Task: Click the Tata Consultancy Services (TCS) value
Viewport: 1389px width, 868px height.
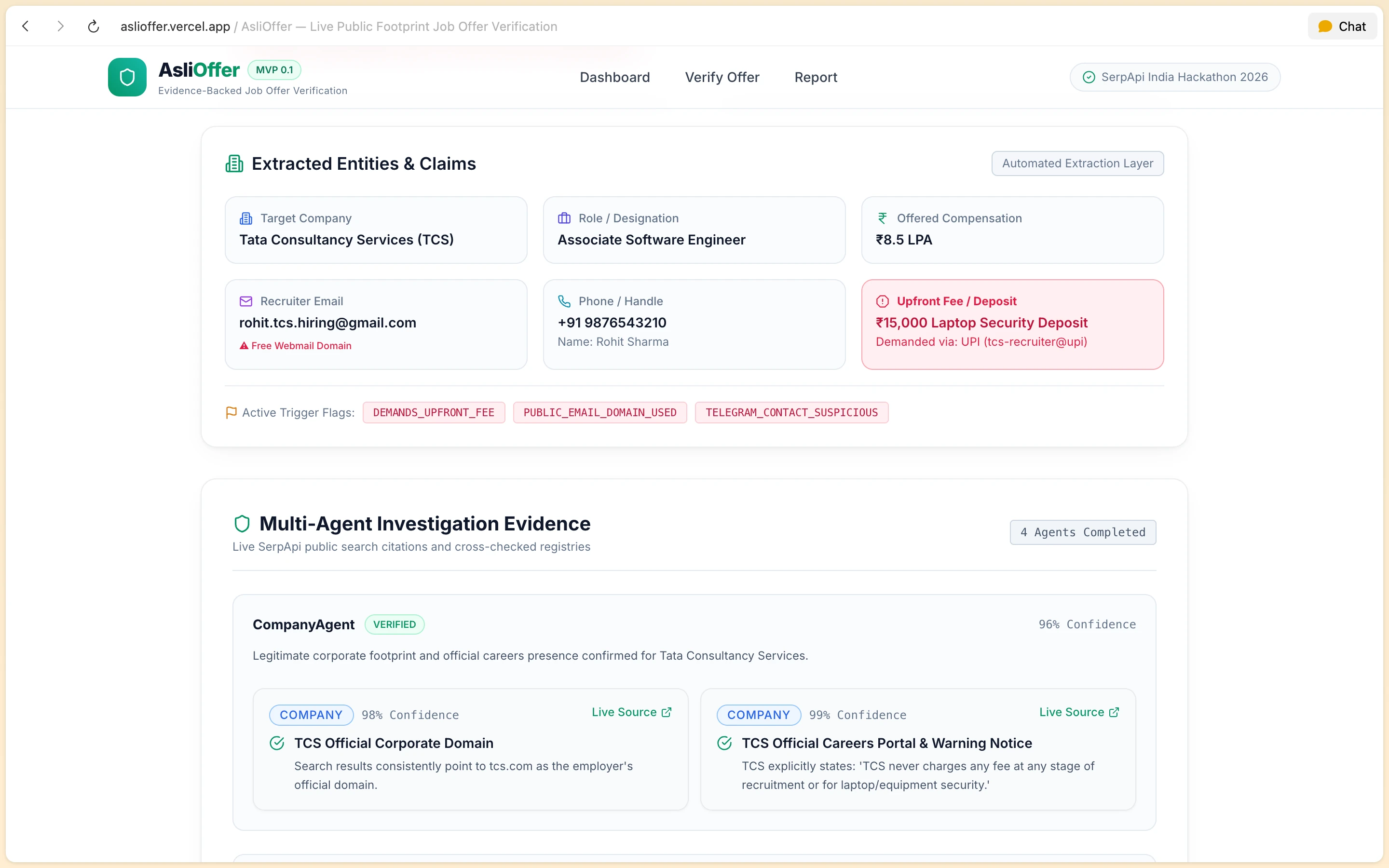Action: (347, 239)
